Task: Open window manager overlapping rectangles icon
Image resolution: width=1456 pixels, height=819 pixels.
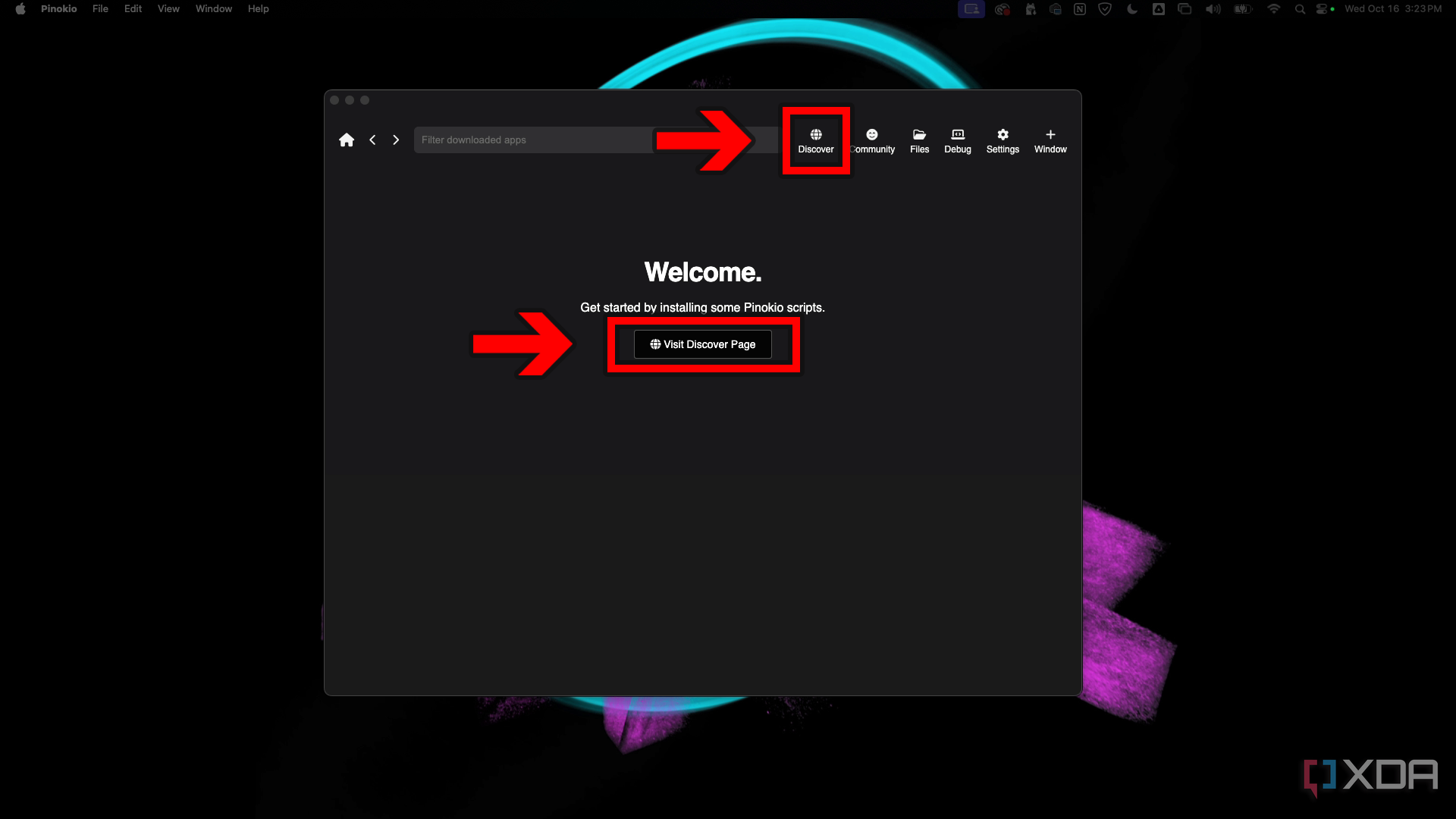Action: click(x=1185, y=9)
